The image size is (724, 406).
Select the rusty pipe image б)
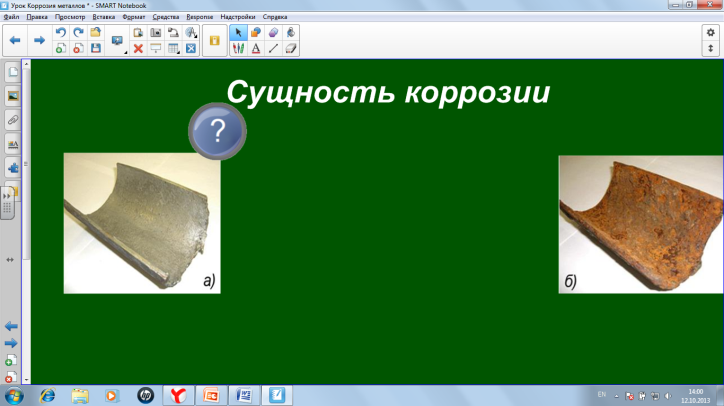(641, 224)
